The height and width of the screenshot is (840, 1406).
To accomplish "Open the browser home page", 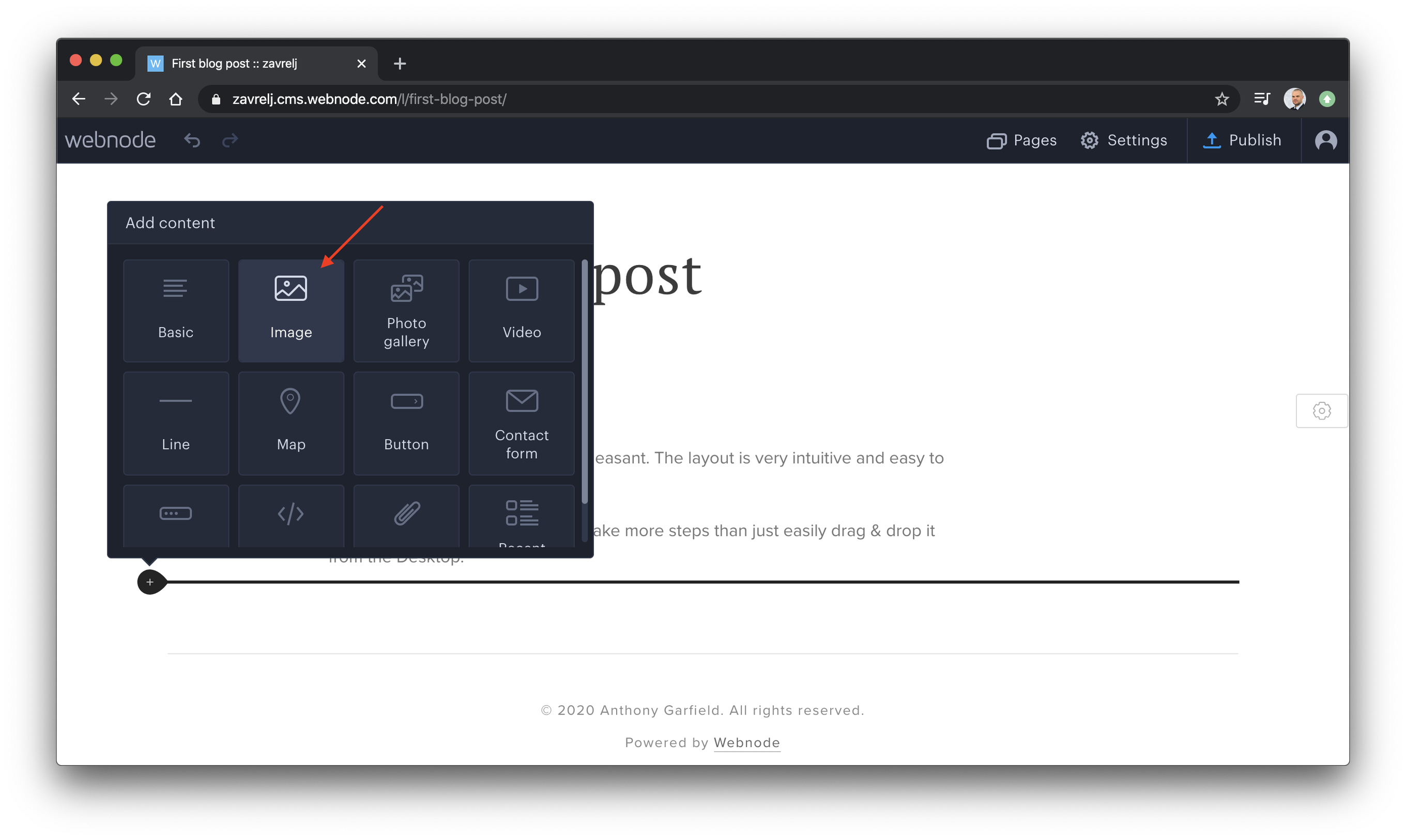I will point(176,99).
